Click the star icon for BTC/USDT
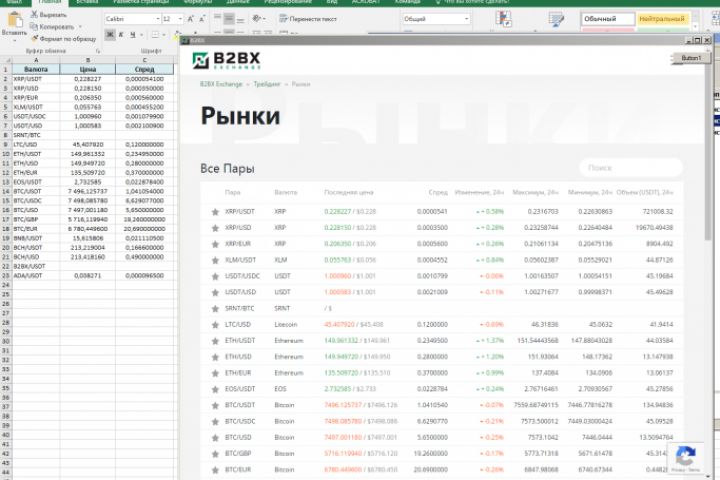Image resolution: width=720 pixels, height=480 pixels. [x=215, y=405]
